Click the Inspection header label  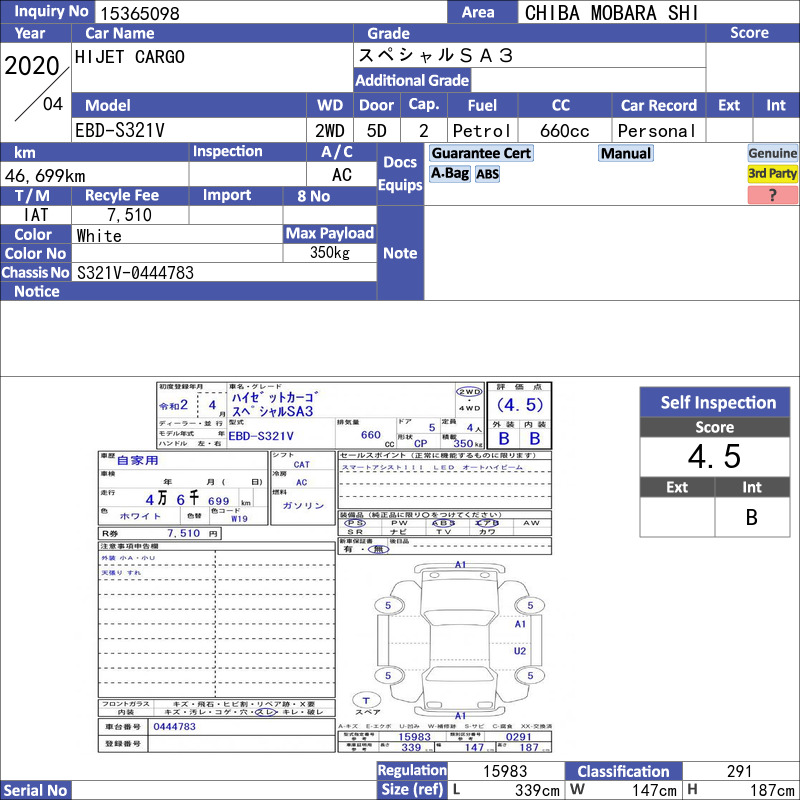pyautogui.click(x=228, y=152)
